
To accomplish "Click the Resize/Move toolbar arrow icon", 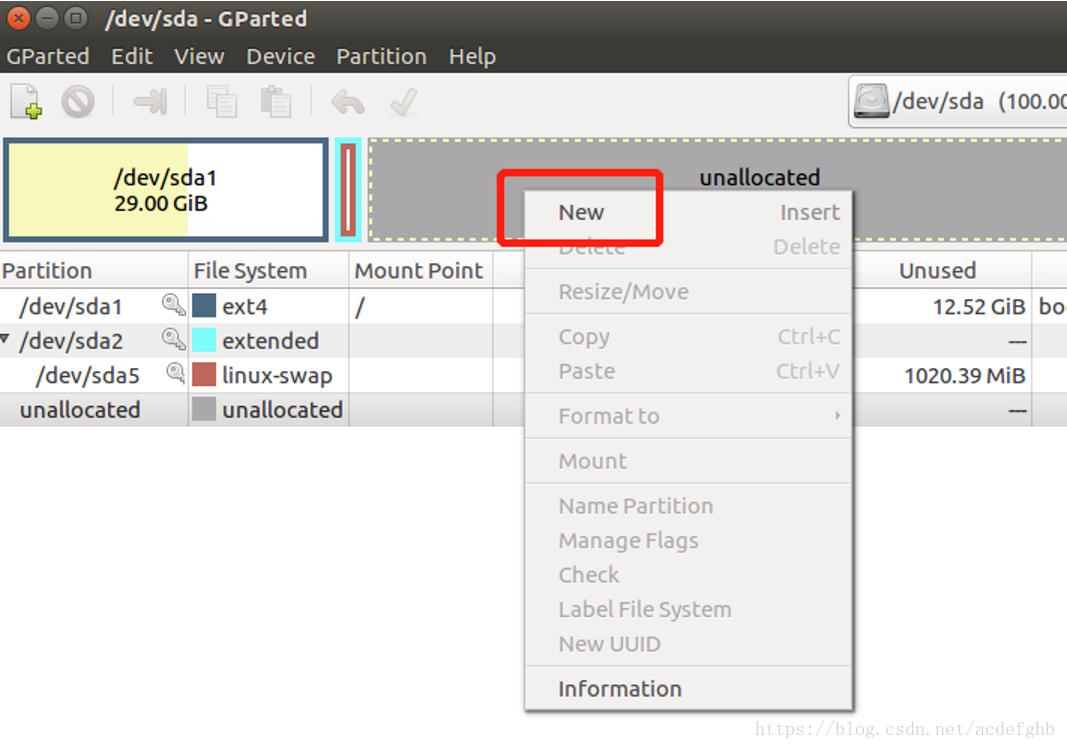I will (150, 102).
